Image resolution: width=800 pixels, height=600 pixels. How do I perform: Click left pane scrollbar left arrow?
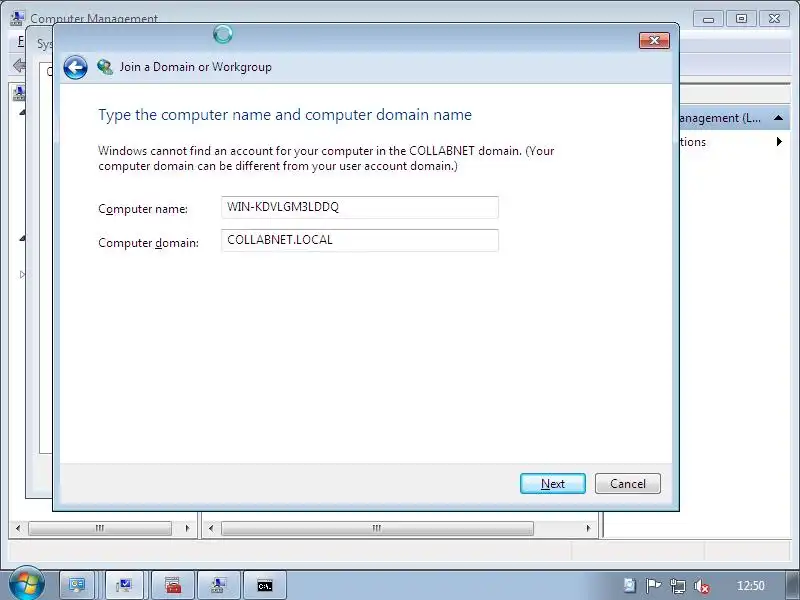[18, 528]
